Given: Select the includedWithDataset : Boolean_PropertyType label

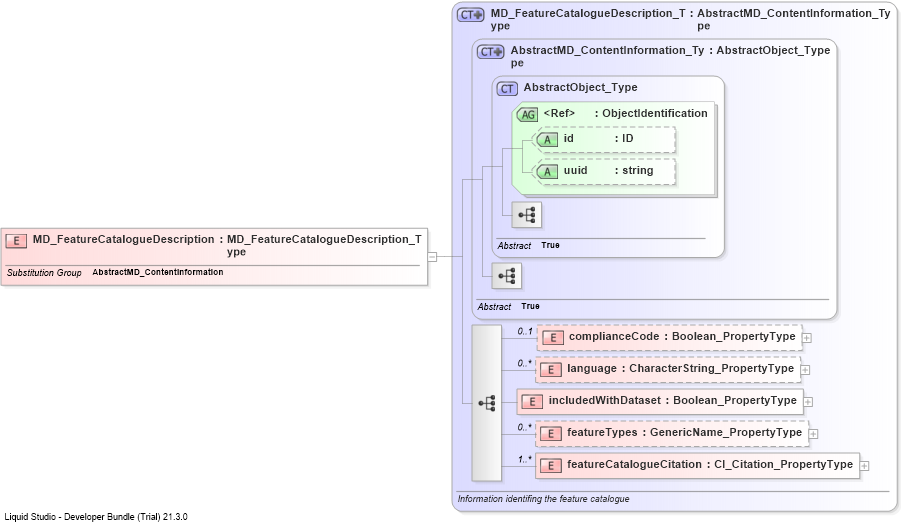Looking at the screenshot, I should [672, 401].
